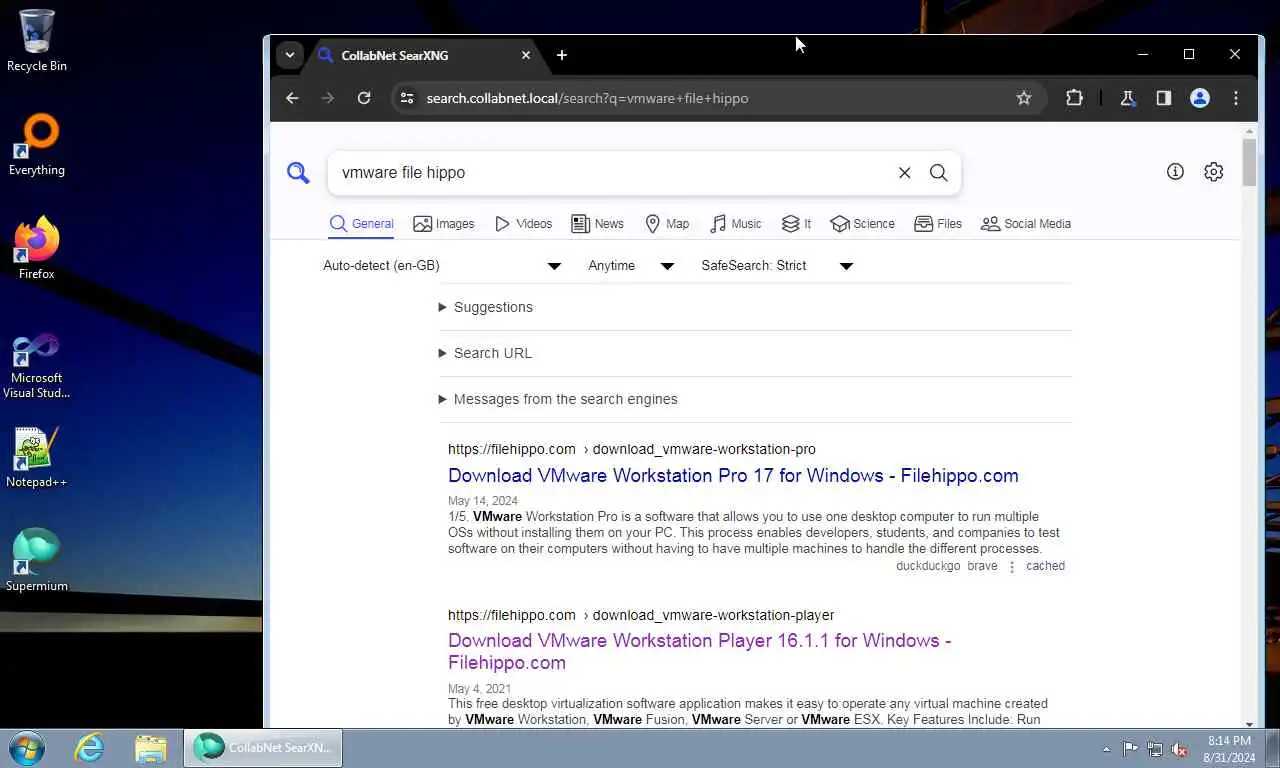Switch to the It tab

pos(796,224)
